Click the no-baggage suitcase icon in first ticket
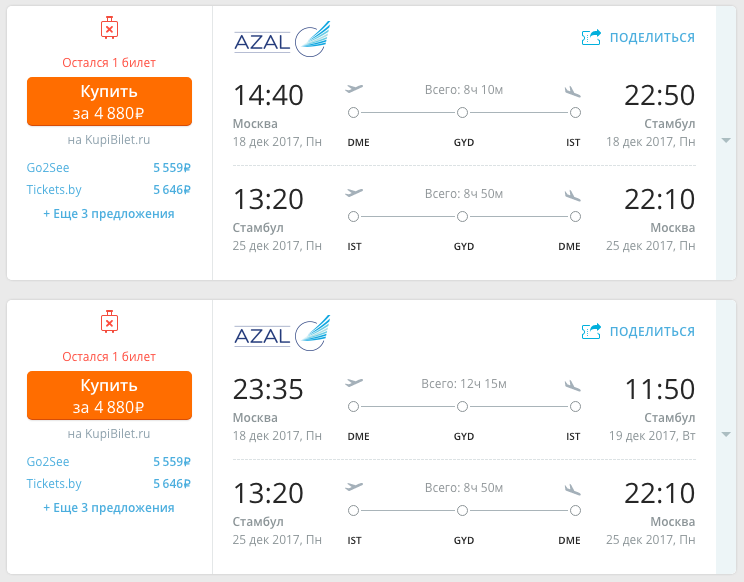The height and width of the screenshot is (582, 744). coord(109,28)
